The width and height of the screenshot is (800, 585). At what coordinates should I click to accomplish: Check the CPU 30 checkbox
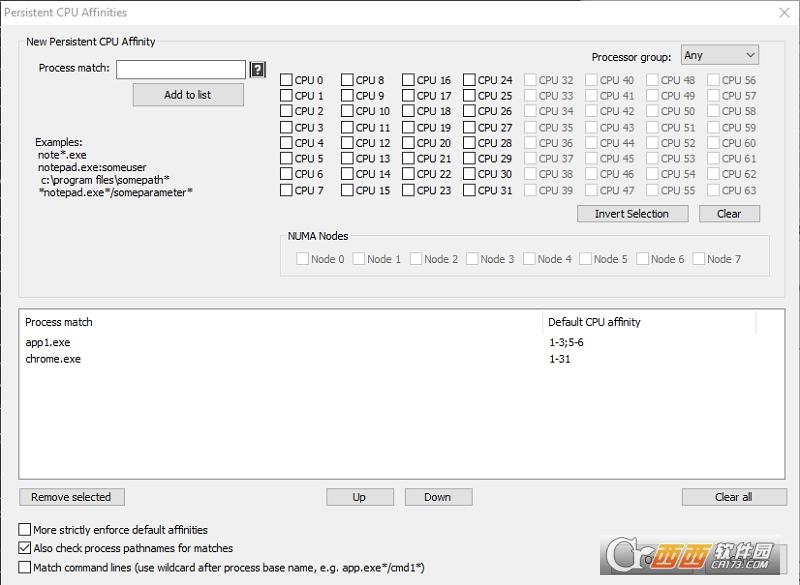tap(469, 174)
